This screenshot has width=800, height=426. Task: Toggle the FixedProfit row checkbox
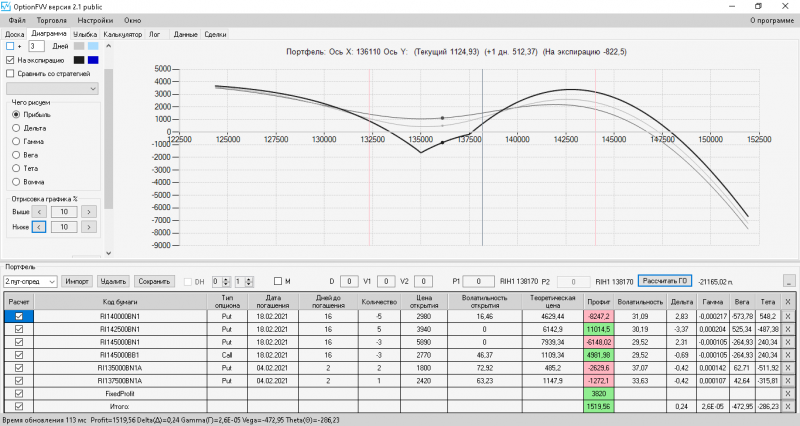tap(19, 393)
